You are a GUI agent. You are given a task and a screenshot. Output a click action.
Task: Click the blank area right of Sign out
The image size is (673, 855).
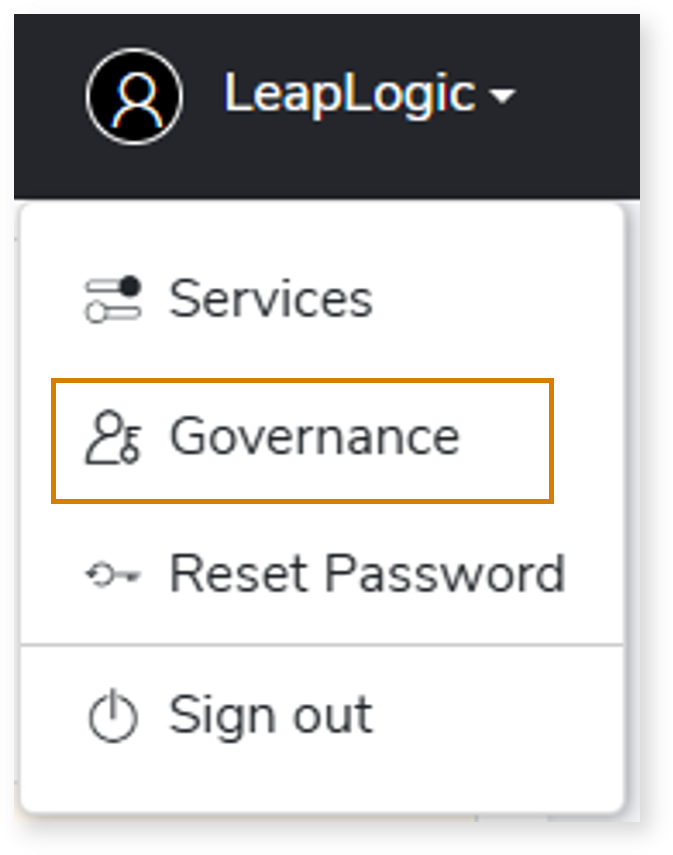pos(500,718)
